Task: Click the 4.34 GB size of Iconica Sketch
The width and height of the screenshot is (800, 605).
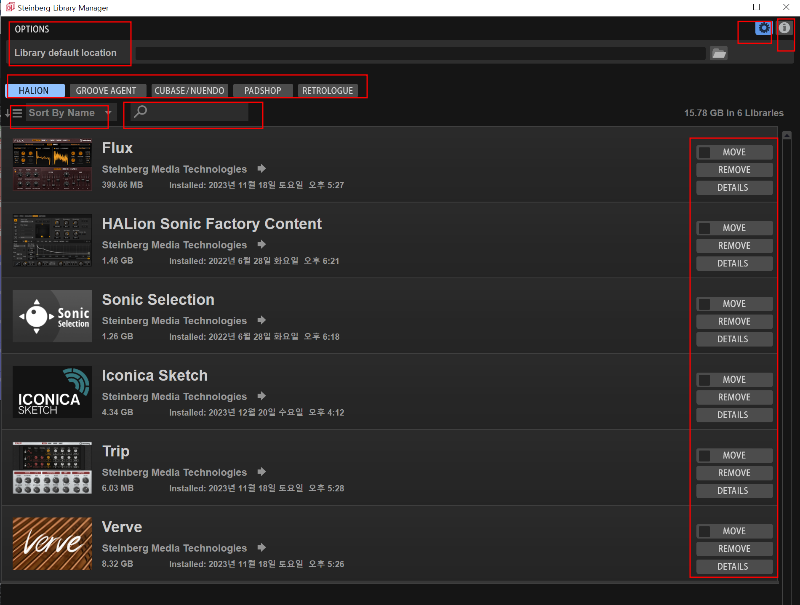Action: [117, 412]
